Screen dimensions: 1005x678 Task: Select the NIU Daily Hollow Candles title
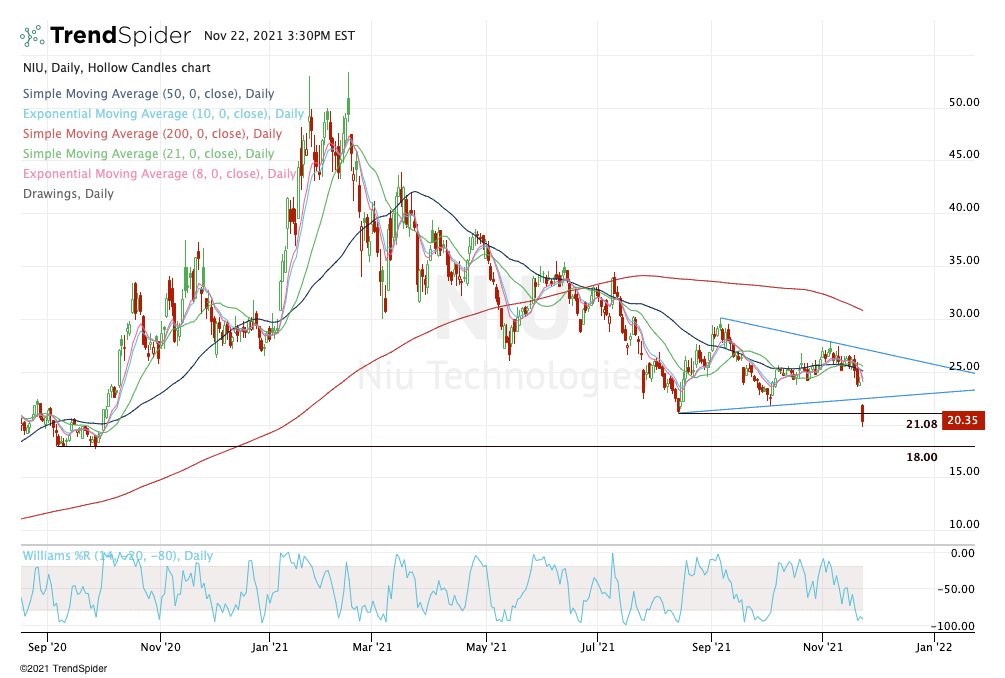click(x=115, y=68)
